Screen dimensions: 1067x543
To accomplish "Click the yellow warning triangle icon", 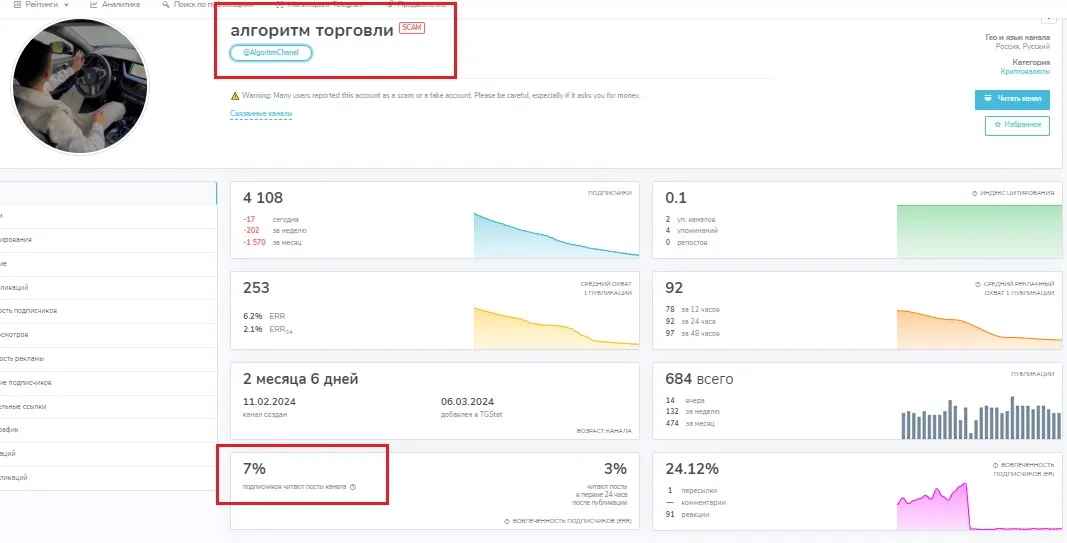I will [235, 96].
